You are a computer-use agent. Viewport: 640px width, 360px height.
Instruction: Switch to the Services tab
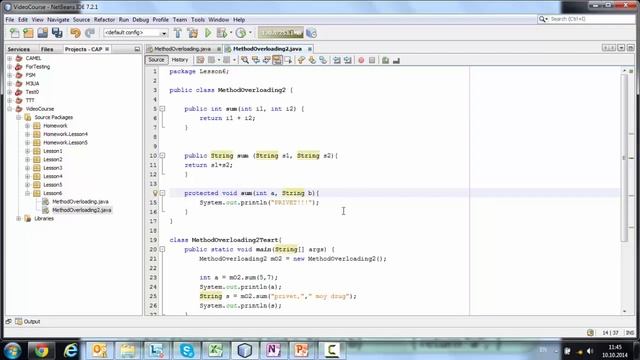(19, 49)
